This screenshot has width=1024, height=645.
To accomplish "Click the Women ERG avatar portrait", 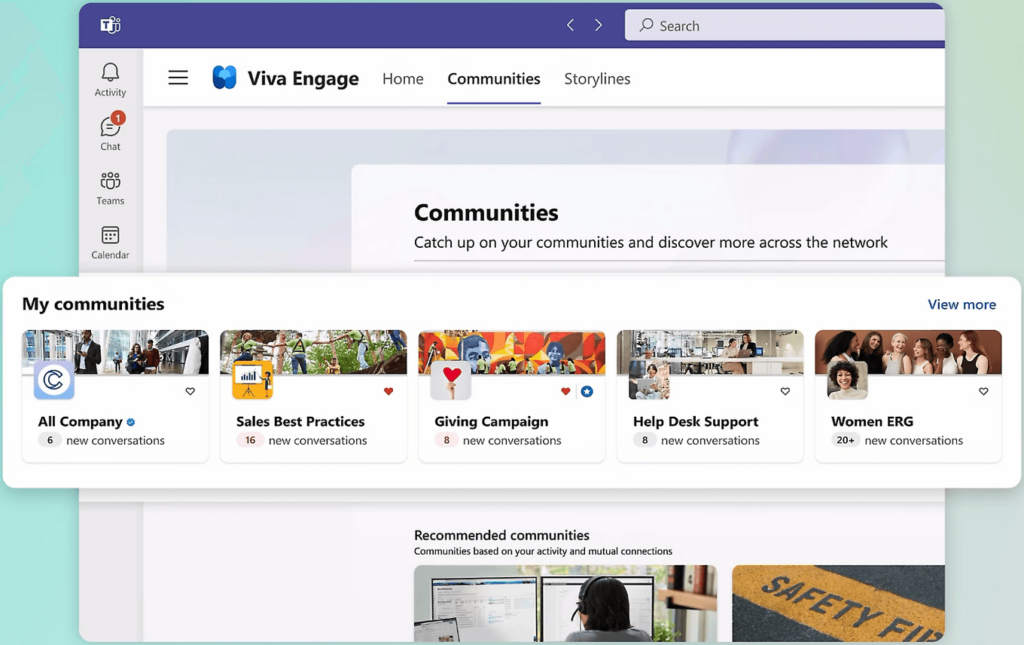I will point(847,380).
